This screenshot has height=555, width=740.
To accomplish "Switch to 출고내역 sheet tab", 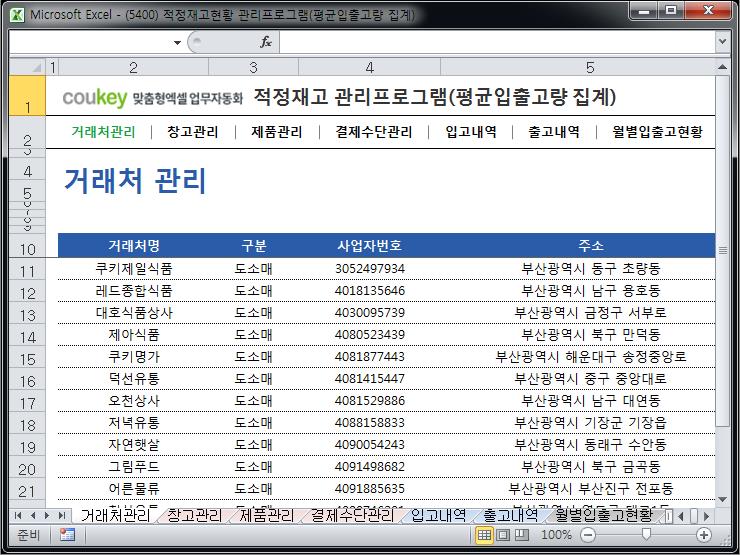I will (511, 515).
